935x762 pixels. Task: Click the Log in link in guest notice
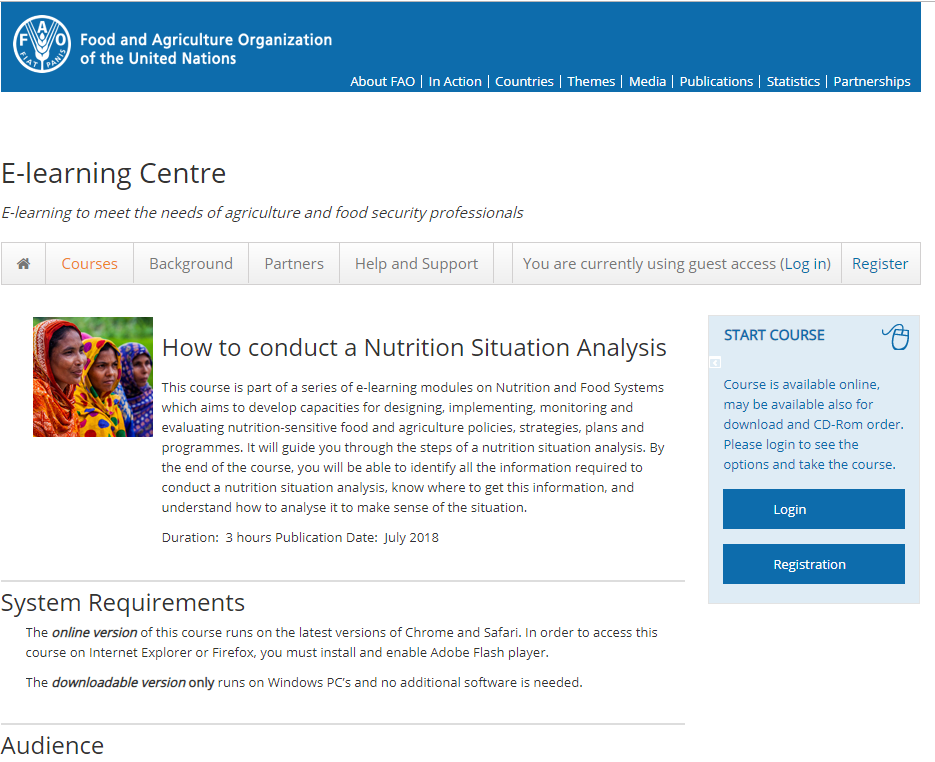806,264
